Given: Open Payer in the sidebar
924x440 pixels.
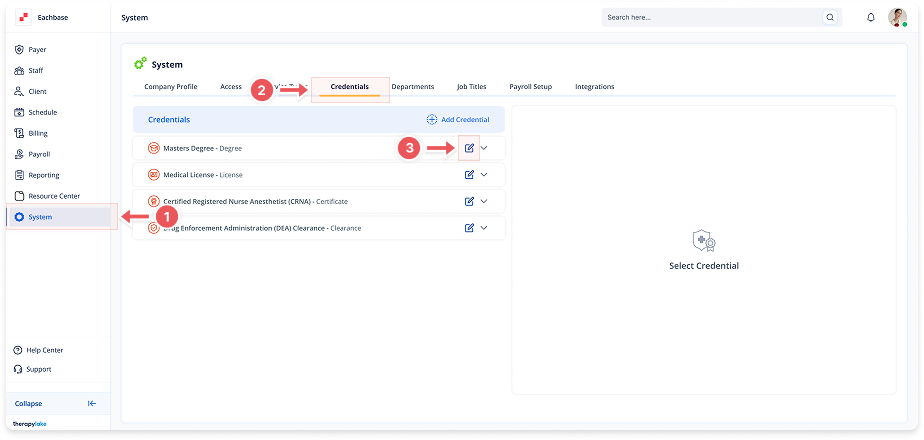Looking at the screenshot, I should point(37,49).
